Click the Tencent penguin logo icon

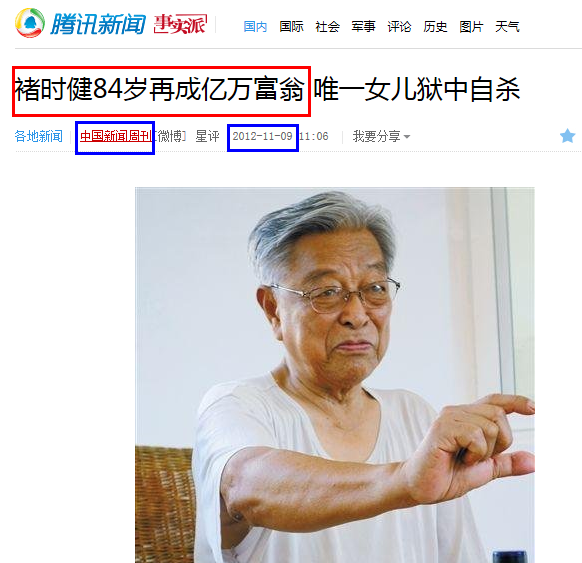[x=30, y=23]
